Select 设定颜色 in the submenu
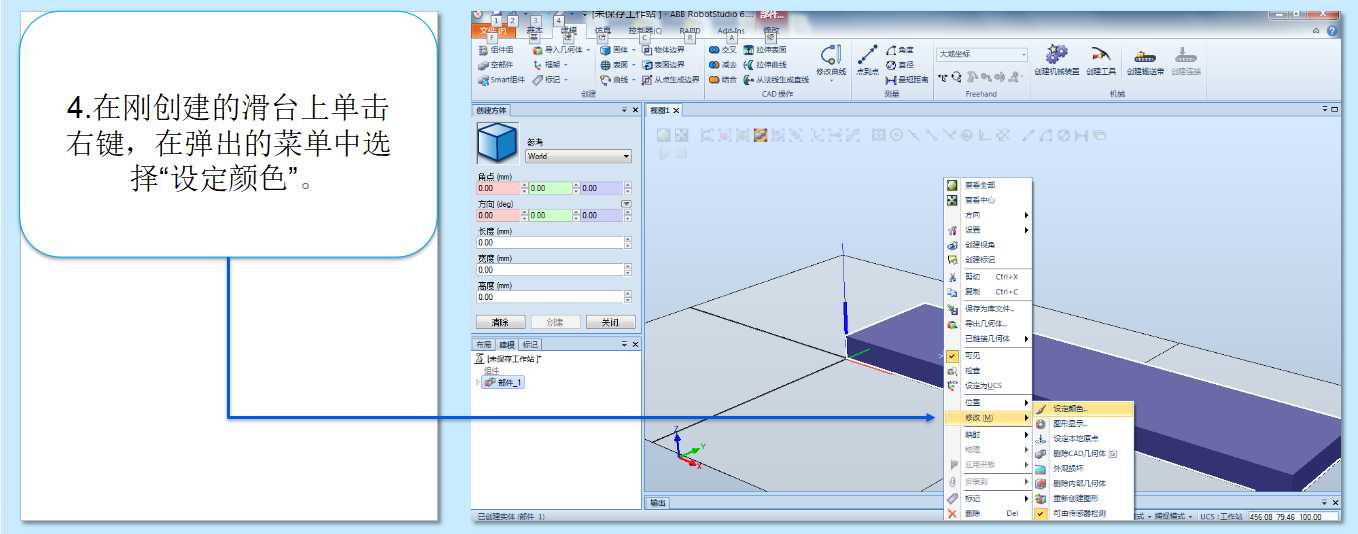The height and width of the screenshot is (534, 1358). 1084,408
